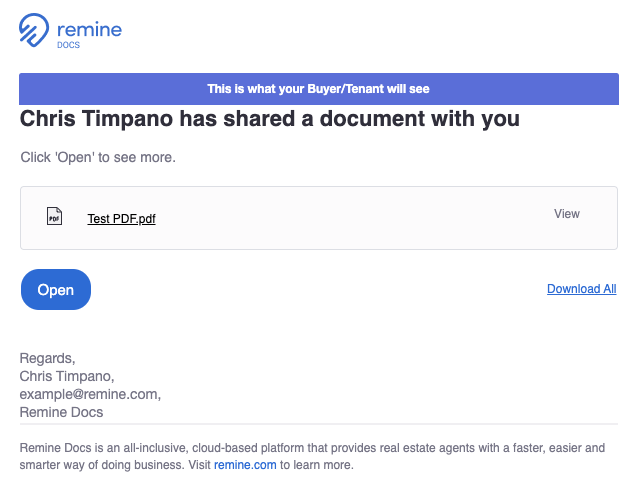
Task: Click the Download All link
Action: (x=581, y=289)
